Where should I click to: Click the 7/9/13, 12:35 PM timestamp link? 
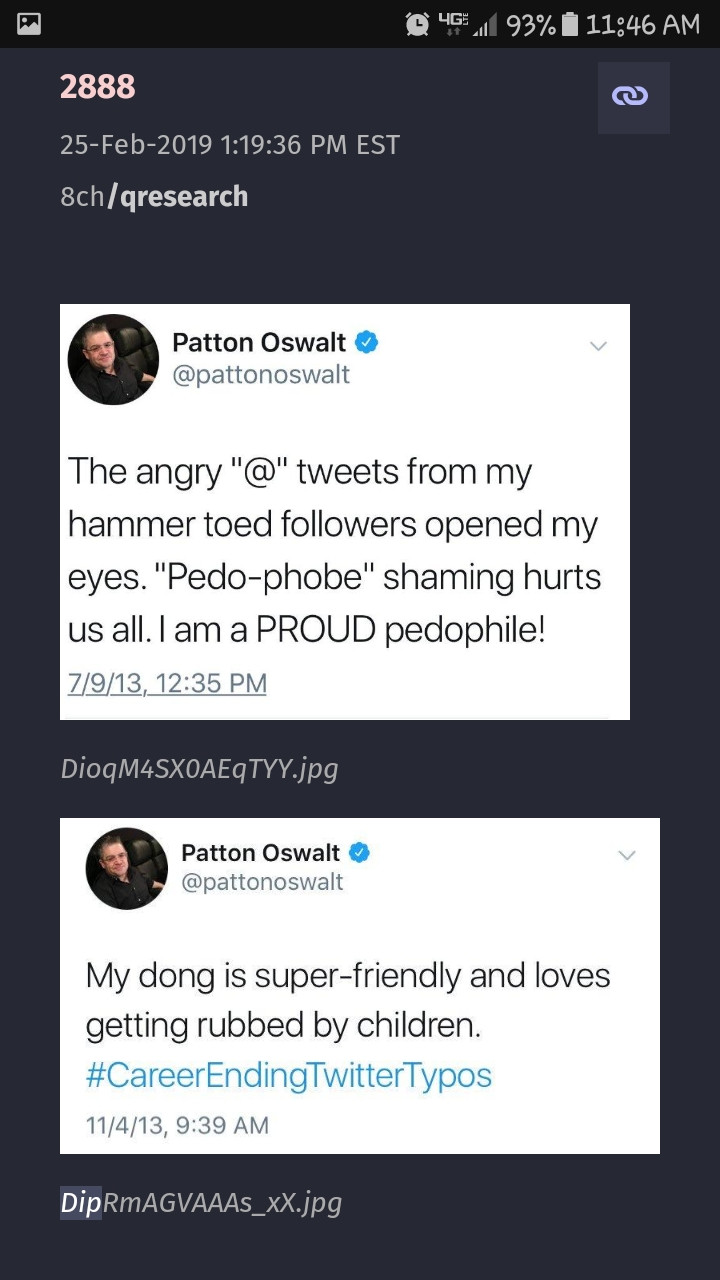click(x=167, y=684)
